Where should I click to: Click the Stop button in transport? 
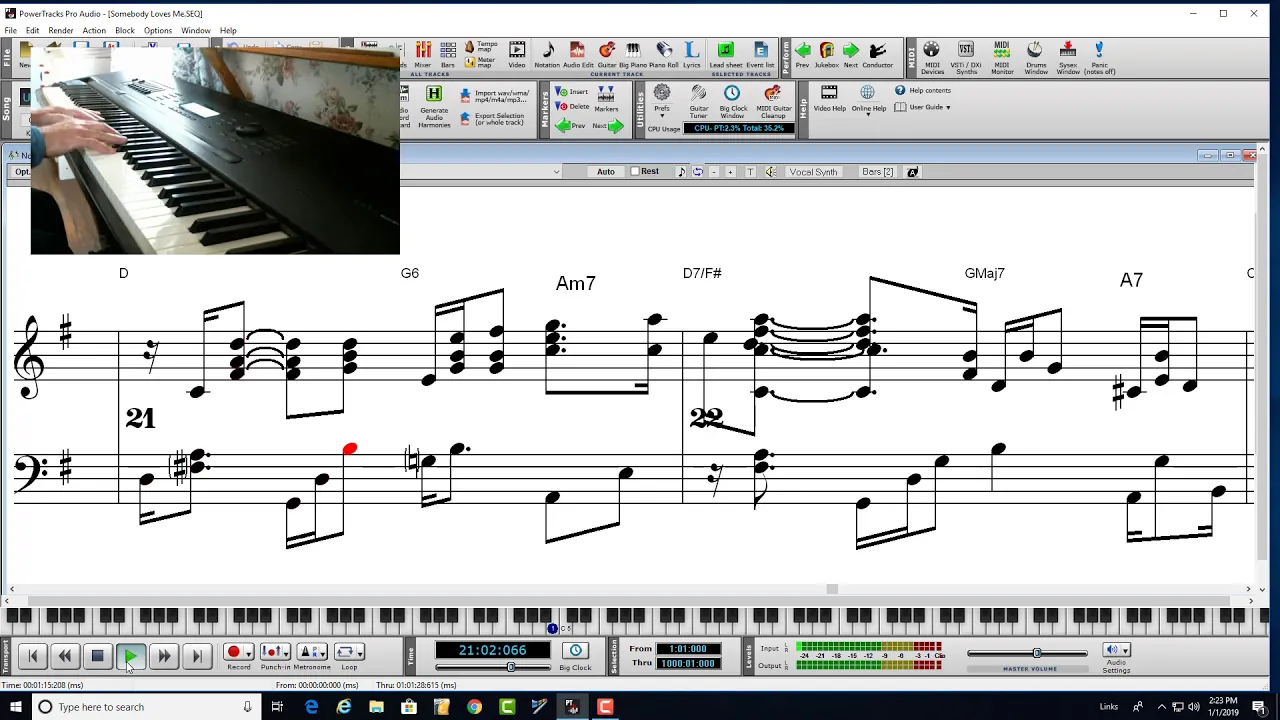coord(97,656)
